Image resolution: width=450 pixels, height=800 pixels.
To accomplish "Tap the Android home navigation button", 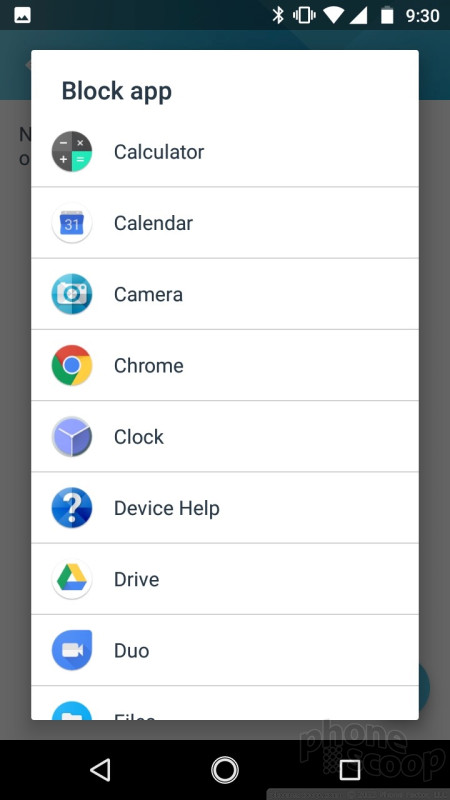I will [x=225, y=769].
